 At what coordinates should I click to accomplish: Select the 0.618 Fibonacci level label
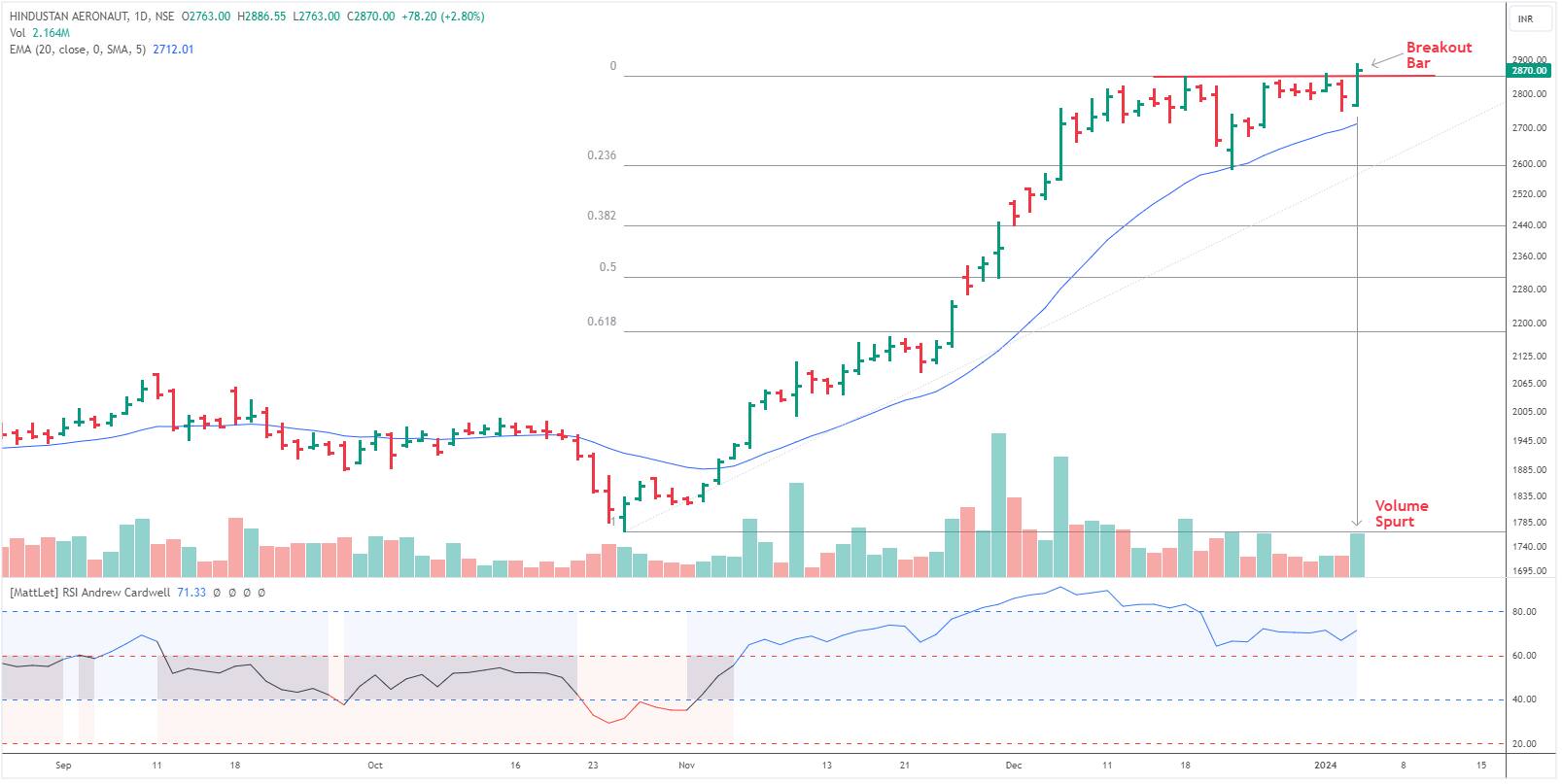(x=602, y=322)
